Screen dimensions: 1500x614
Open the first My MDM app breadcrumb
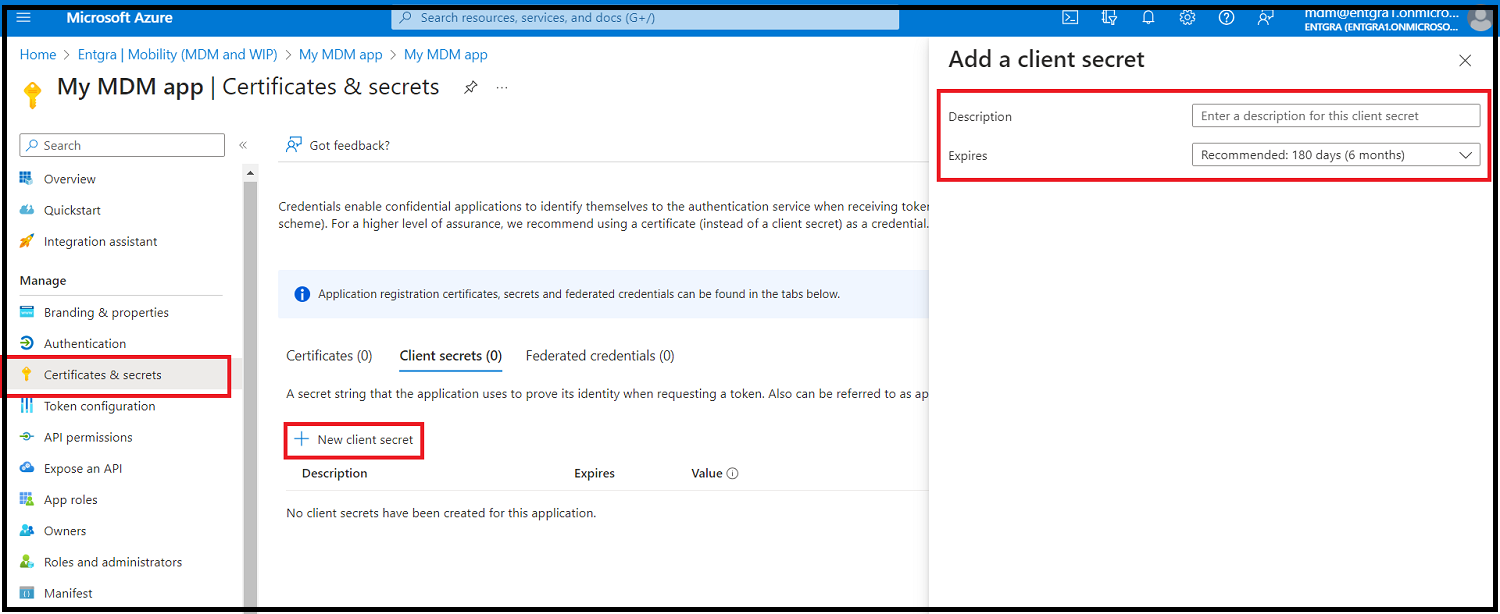pyautogui.click(x=341, y=55)
